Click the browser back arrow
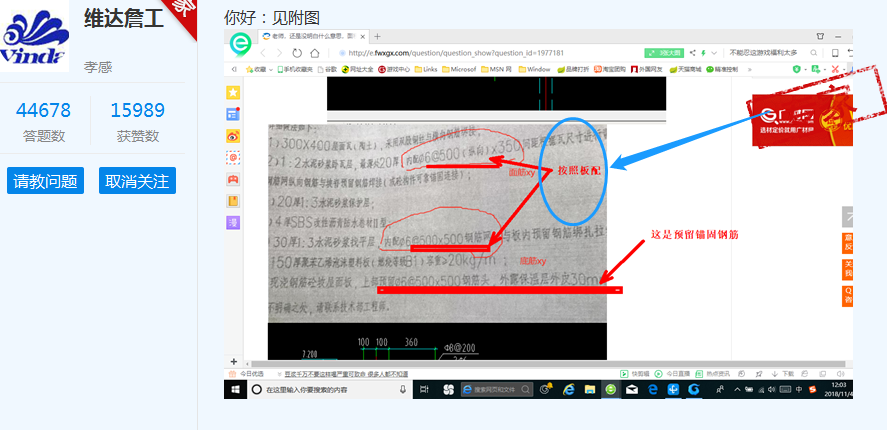 point(263,53)
